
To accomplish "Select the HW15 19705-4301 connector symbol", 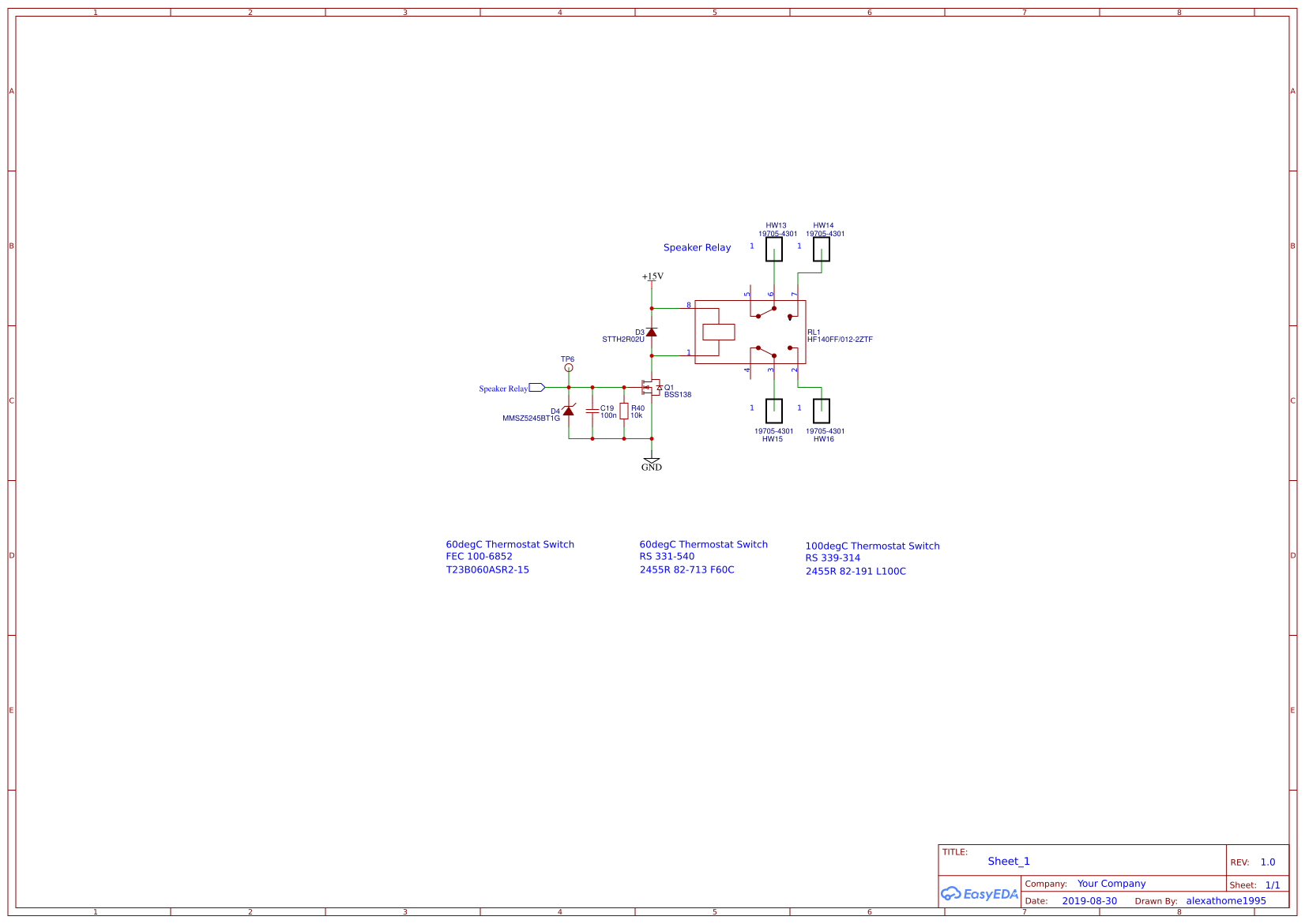I will point(773,411).
